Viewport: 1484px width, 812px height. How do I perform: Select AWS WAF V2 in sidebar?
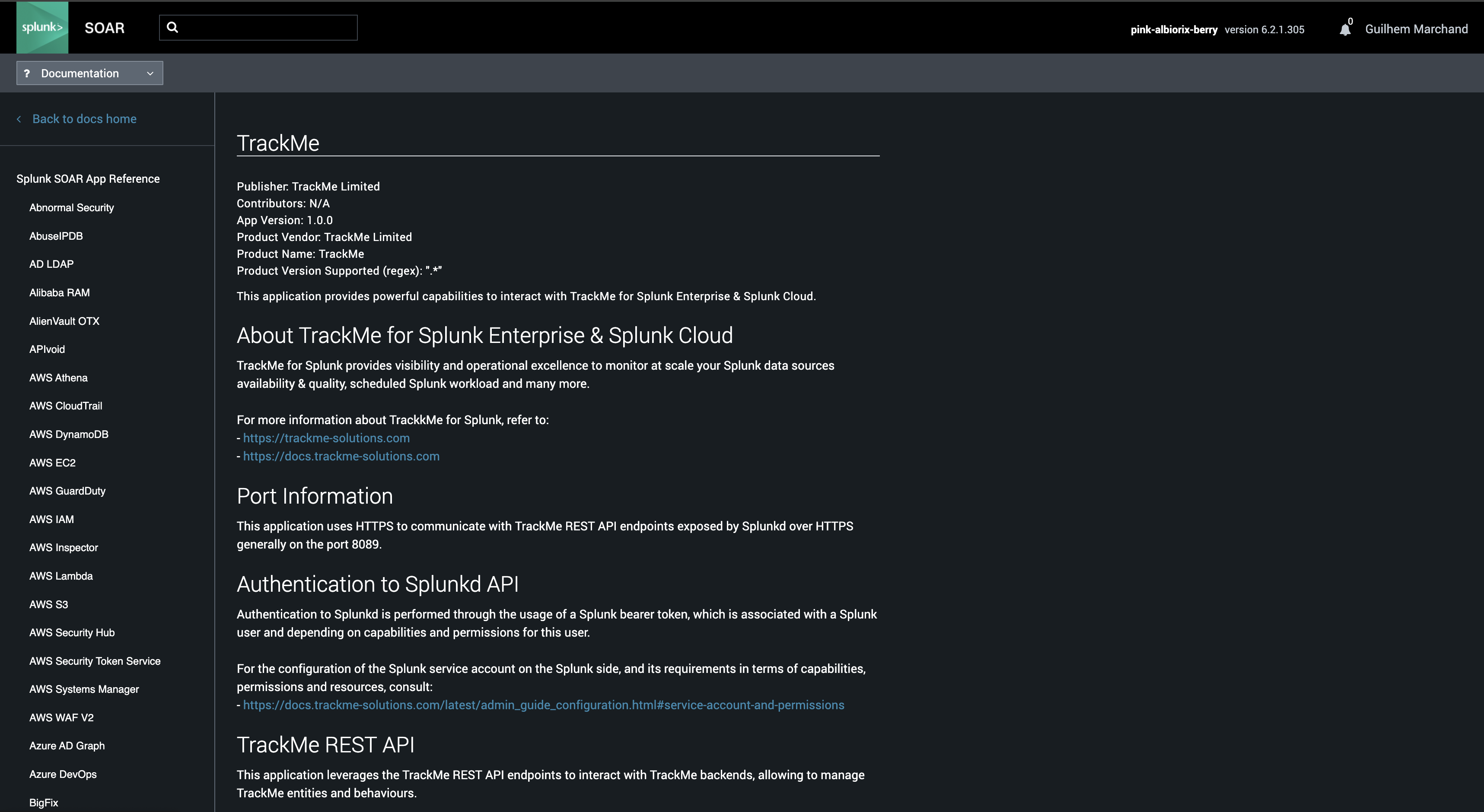(61, 717)
